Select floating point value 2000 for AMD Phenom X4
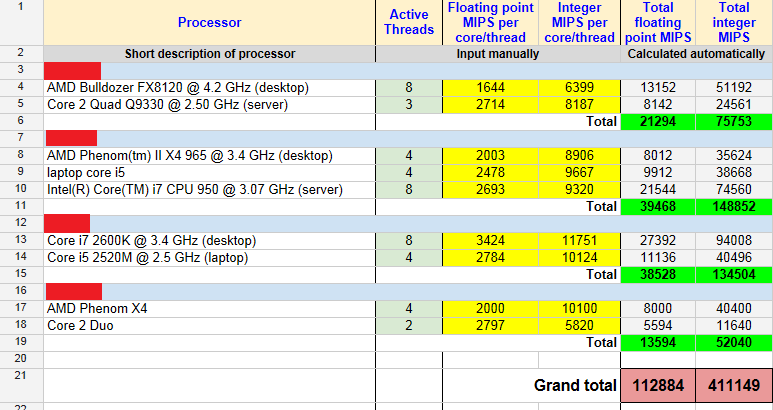This screenshot has width=773, height=410. coord(480,308)
